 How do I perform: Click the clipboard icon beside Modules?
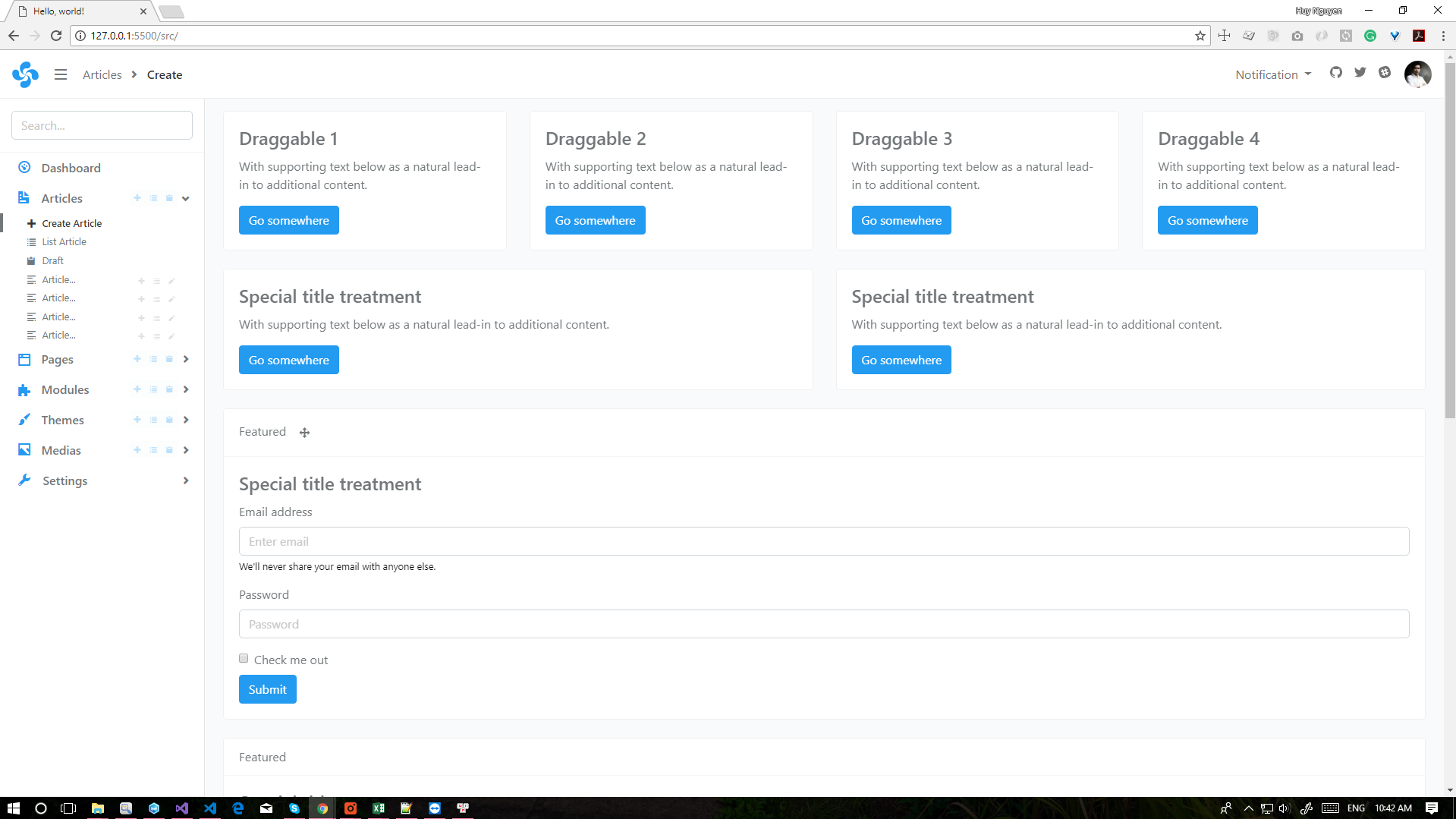pyautogui.click(x=169, y=389)
